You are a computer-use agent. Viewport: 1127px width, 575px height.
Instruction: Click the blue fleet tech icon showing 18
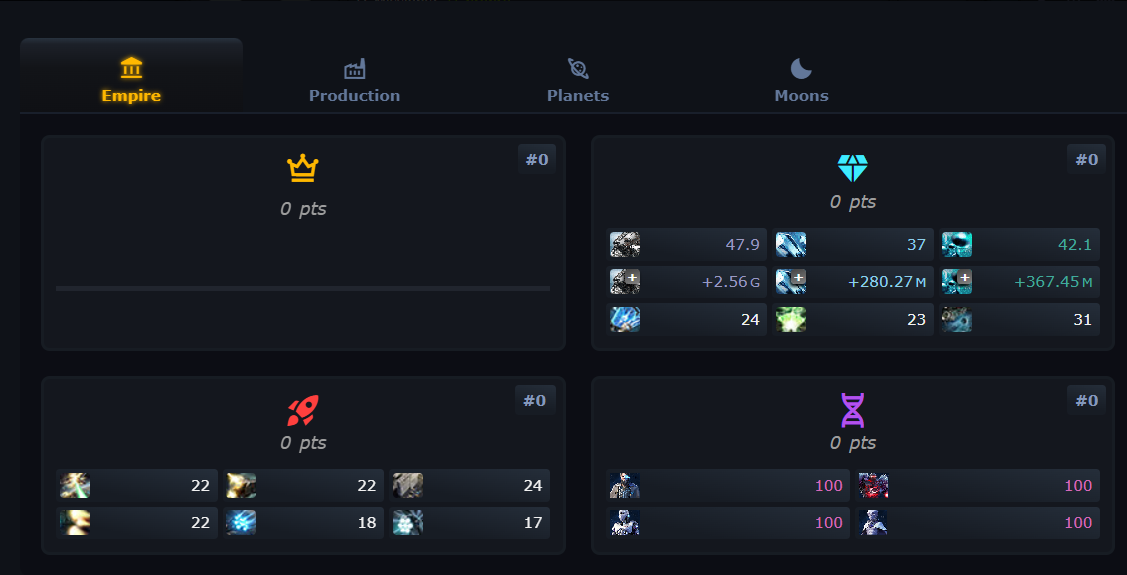(241, 523)
